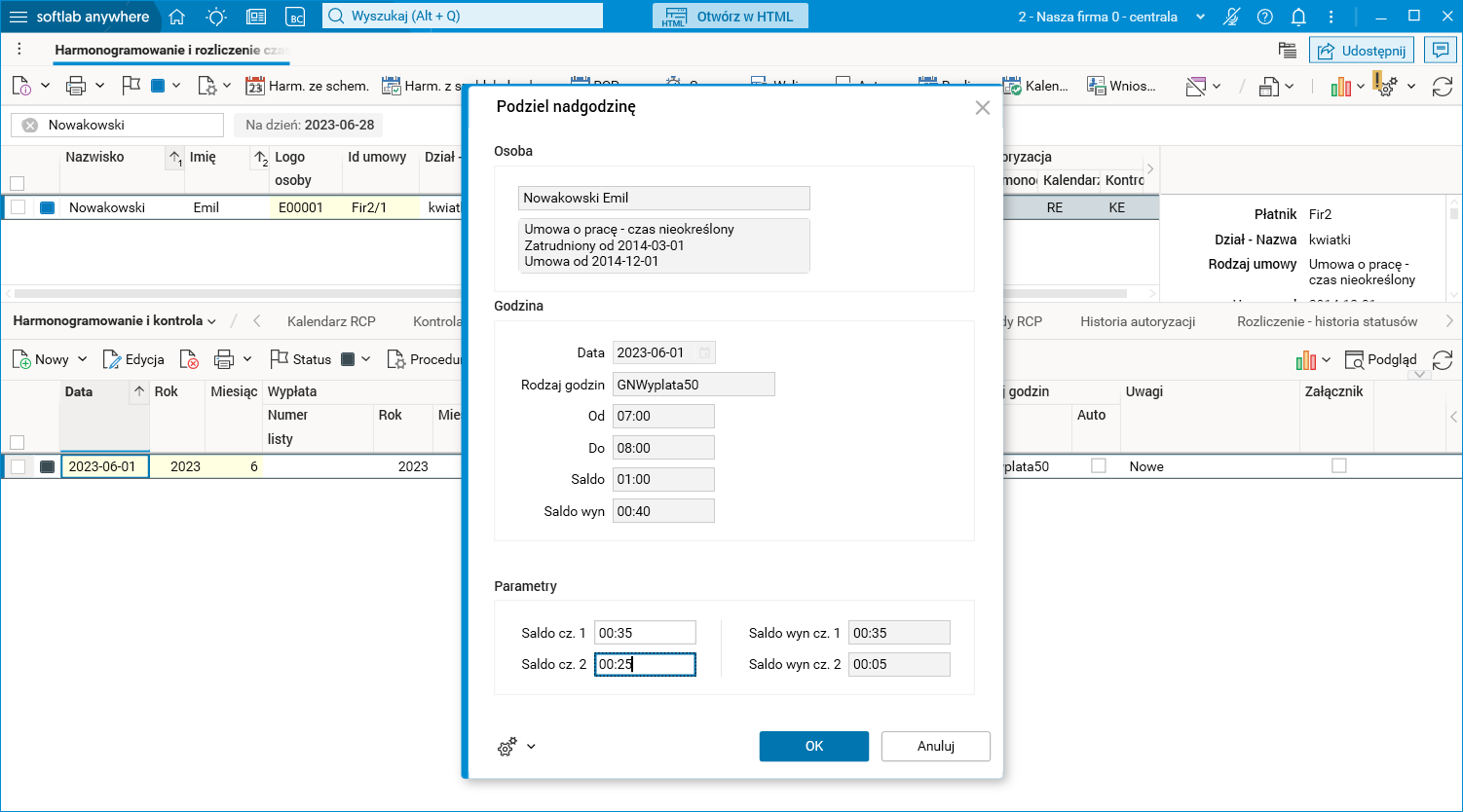Expand the document settings dropdown arrow in main toolbar
This screenshot has width=1463, height=812.
pyautogui.click(x=227, y=86)
